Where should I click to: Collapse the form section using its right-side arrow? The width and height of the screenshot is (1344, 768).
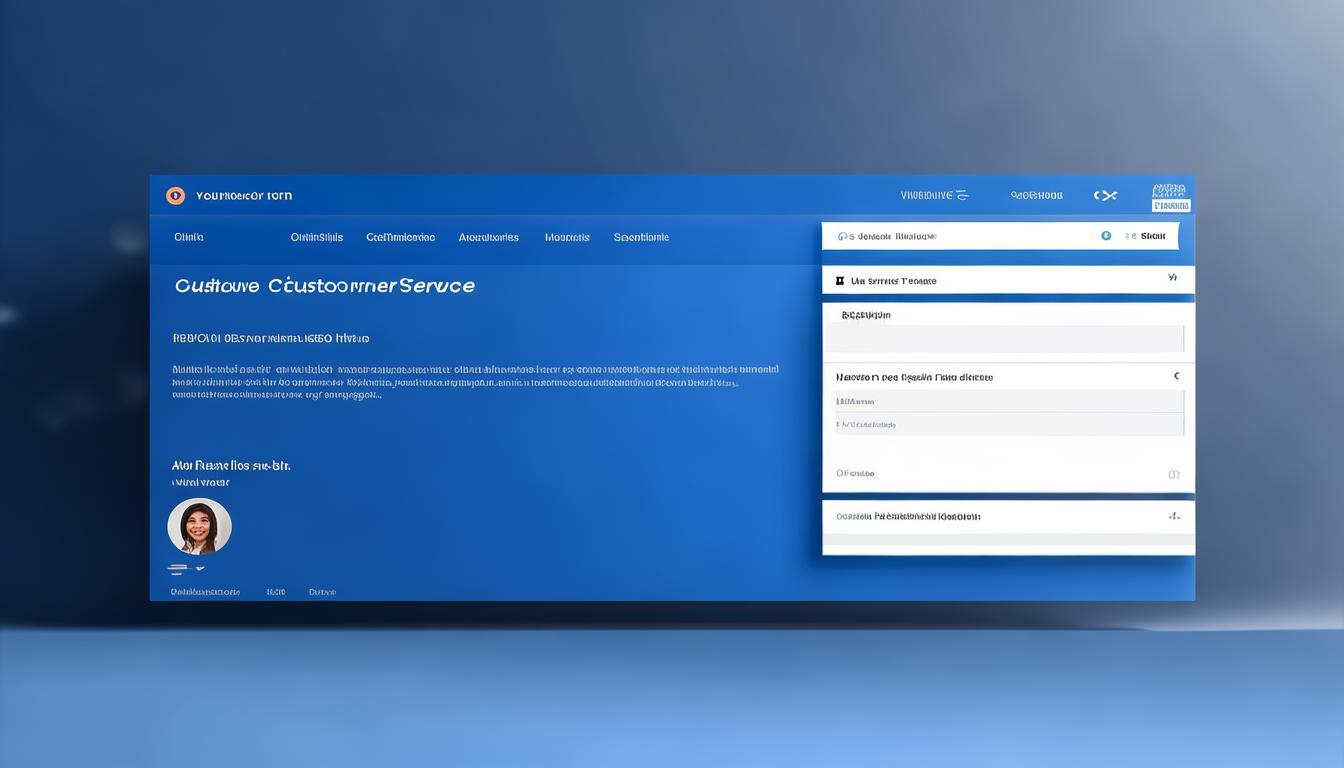tap(1176, 377)
